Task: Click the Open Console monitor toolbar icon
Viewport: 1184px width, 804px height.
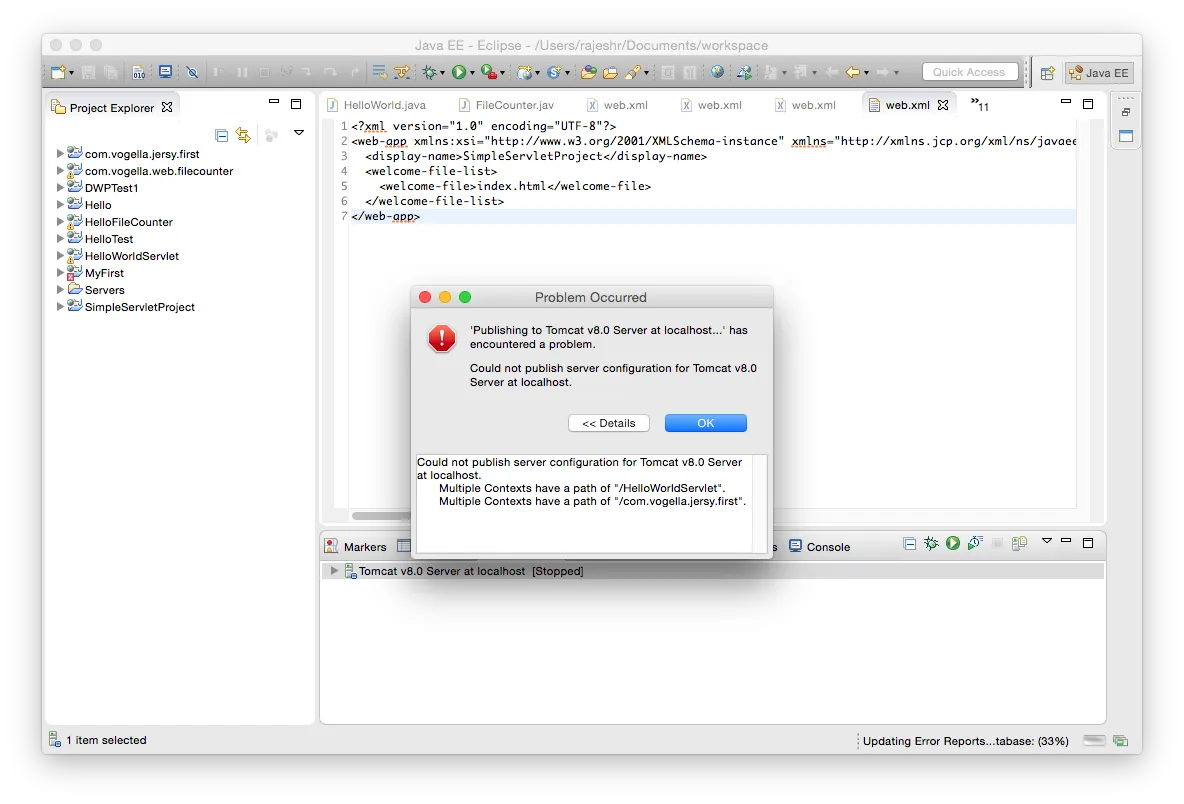Action: (x=165, y=72)
